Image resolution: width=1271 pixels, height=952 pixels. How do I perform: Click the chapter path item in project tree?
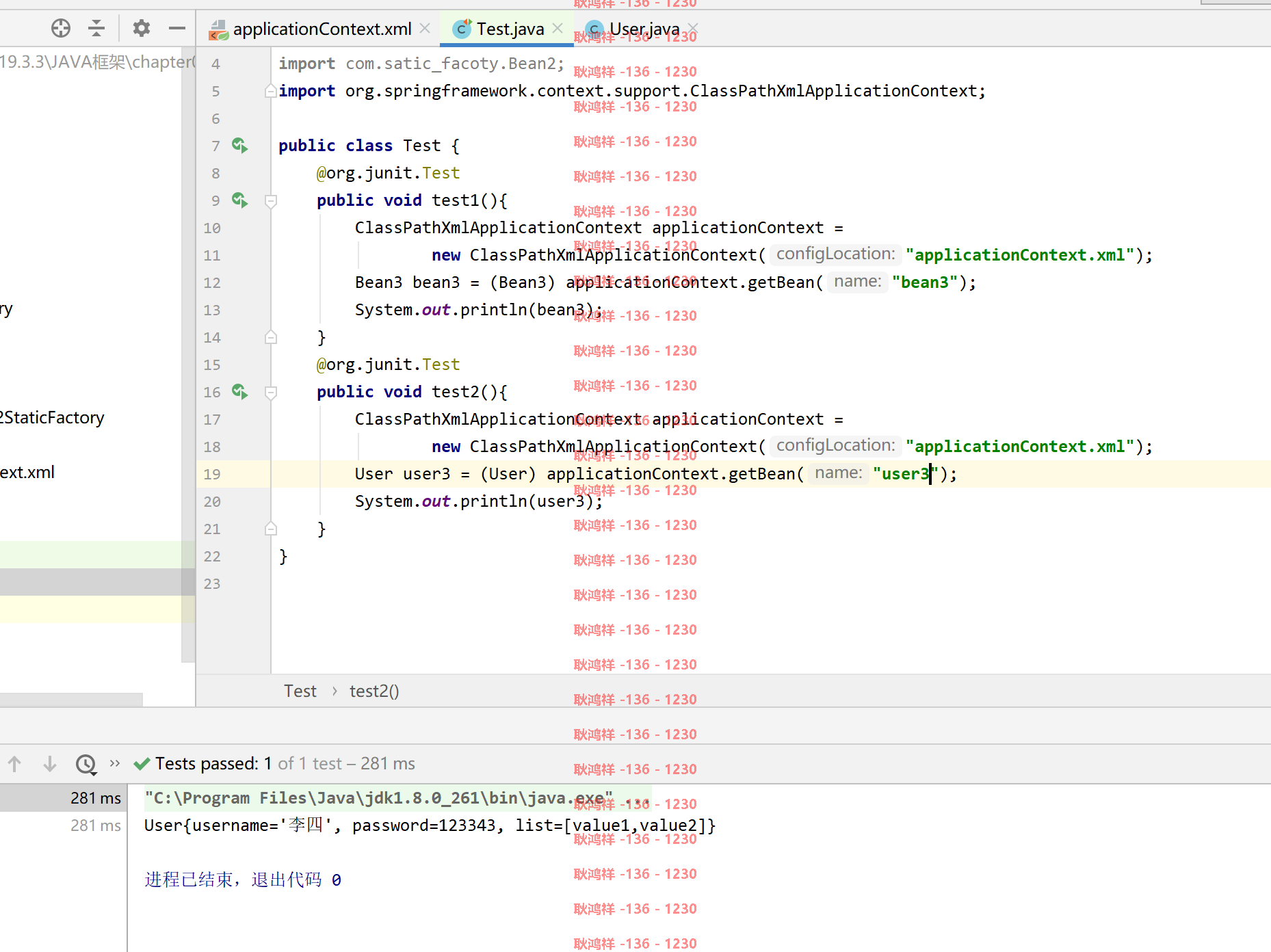click(x=97, y=62)
